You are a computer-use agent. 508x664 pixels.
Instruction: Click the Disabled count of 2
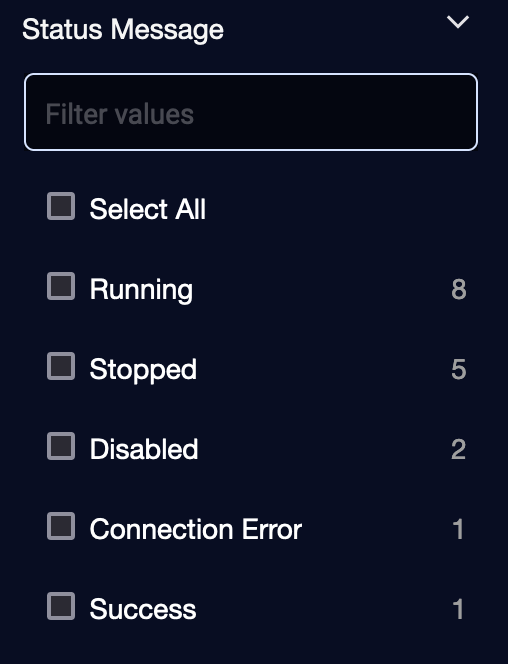[x=458, y=449]
